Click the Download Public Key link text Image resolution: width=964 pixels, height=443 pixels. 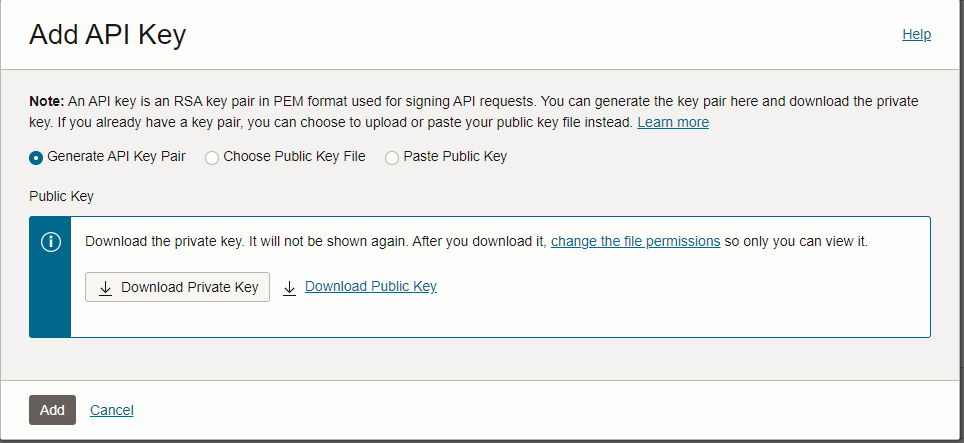370,286
